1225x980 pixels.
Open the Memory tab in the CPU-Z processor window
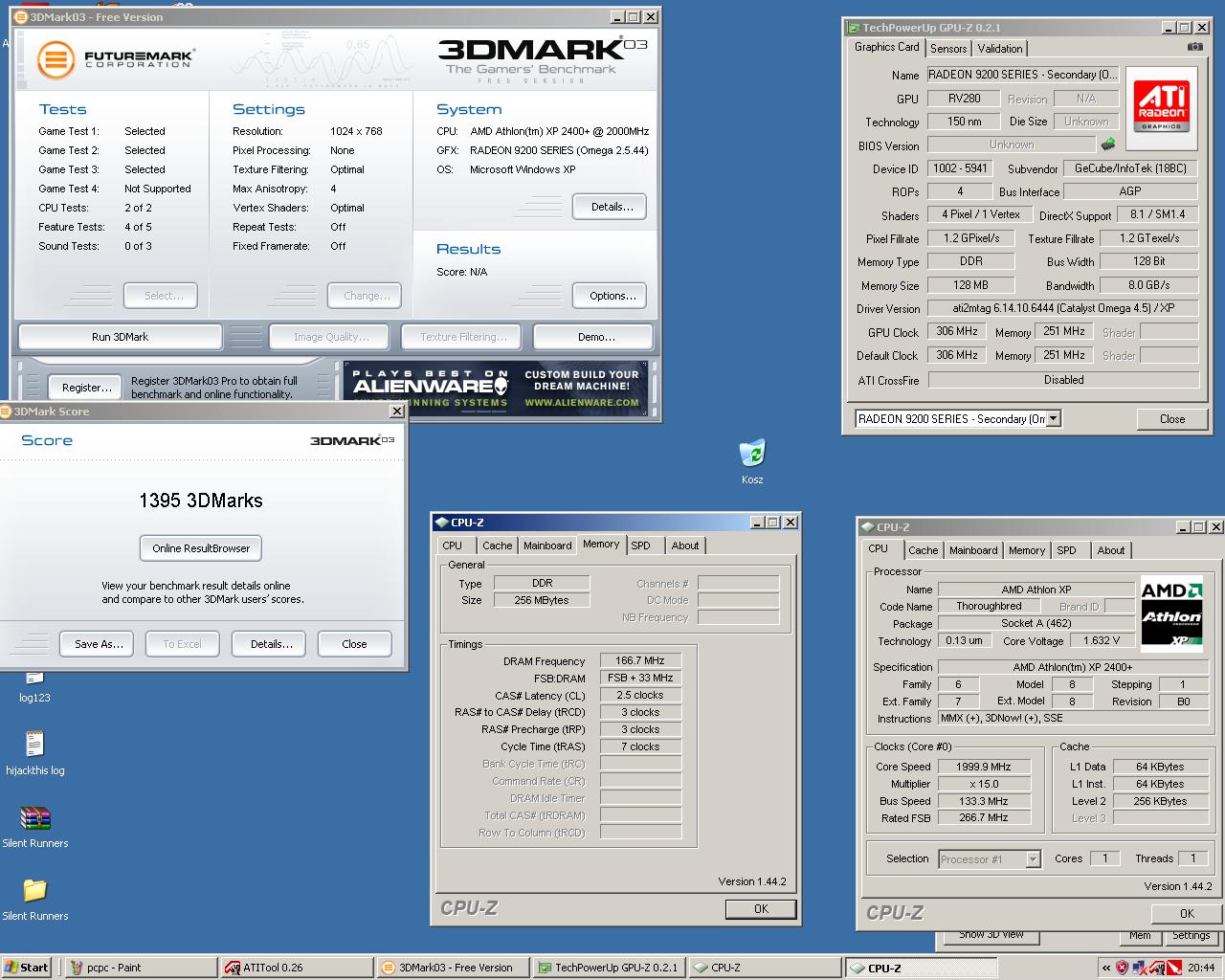pyautogui.click(x=1027, y=550)
